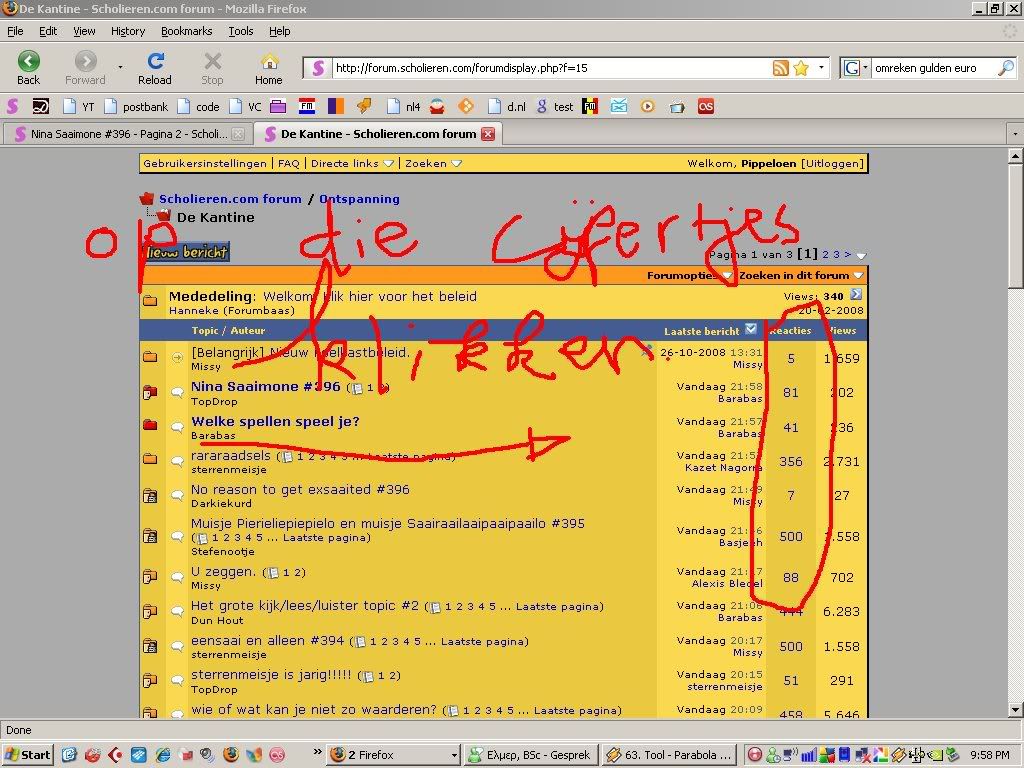1024x768 pixels.
Task: Open page 2 of 'sterrenmeisje is jarig!!!!!'
Action: [392, 675]
